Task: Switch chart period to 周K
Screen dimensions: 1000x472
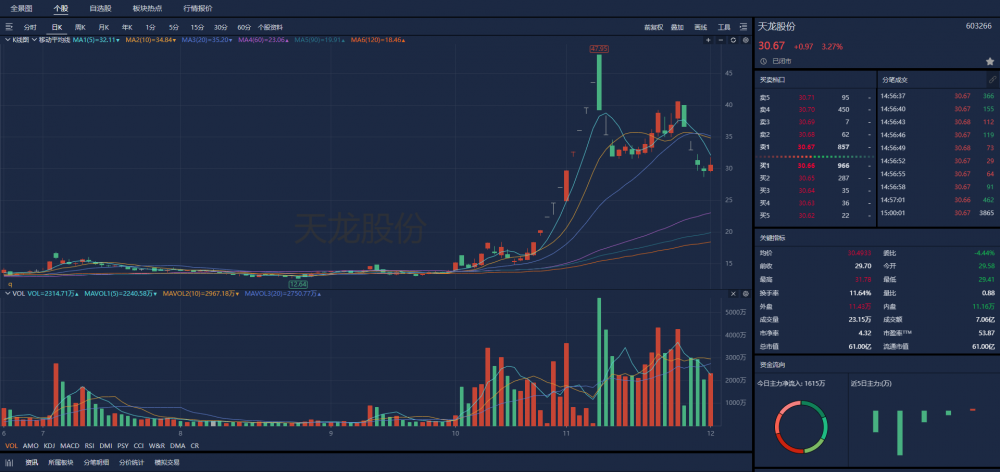Action: [x=80, y=27]
